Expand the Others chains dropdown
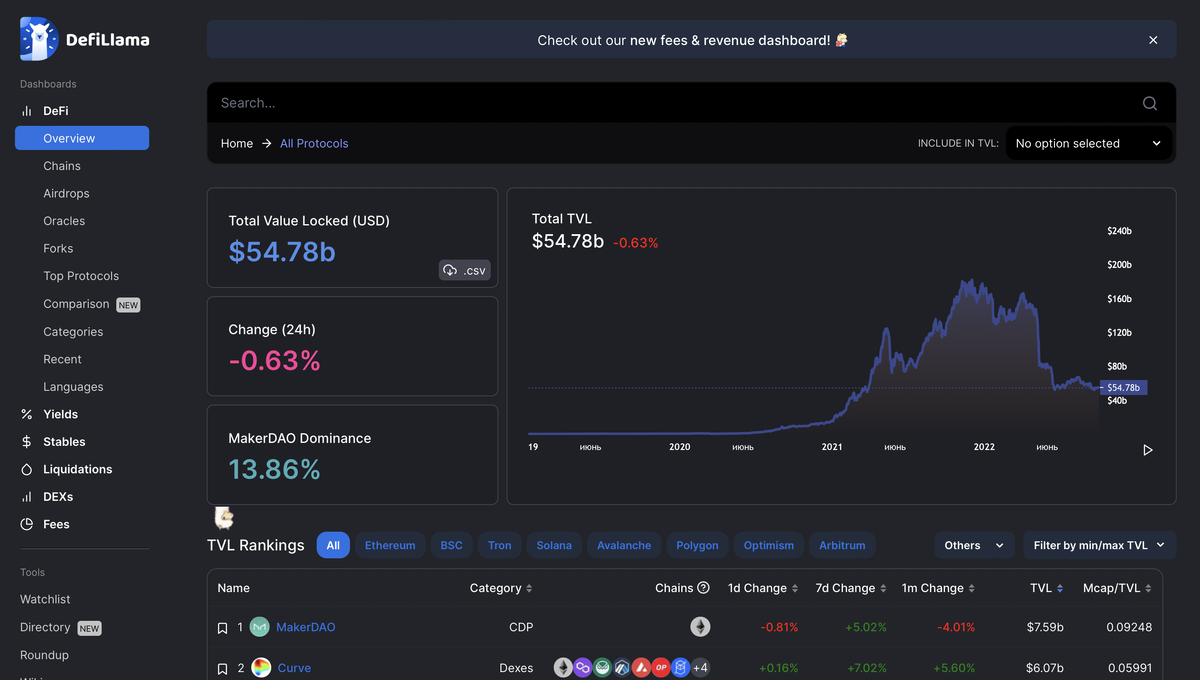This screenshot has width=1200, height=680. [x=974, y=545]
